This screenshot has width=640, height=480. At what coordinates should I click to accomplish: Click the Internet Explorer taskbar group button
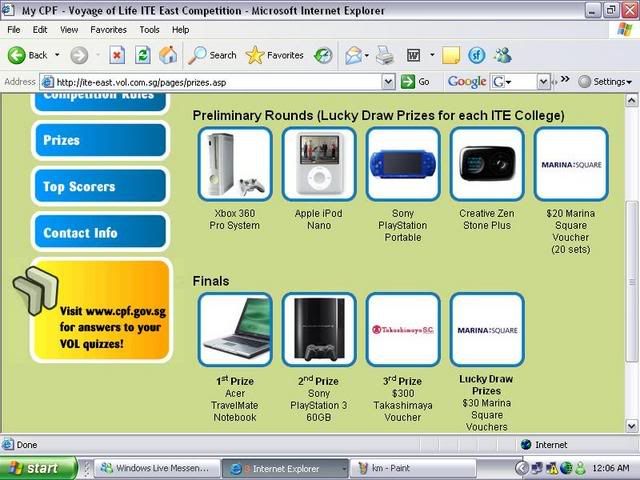pos(285,468)
